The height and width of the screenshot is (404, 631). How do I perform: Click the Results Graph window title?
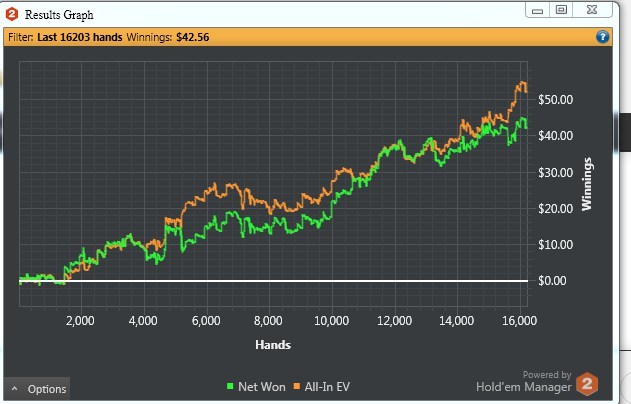click(59, 15)
